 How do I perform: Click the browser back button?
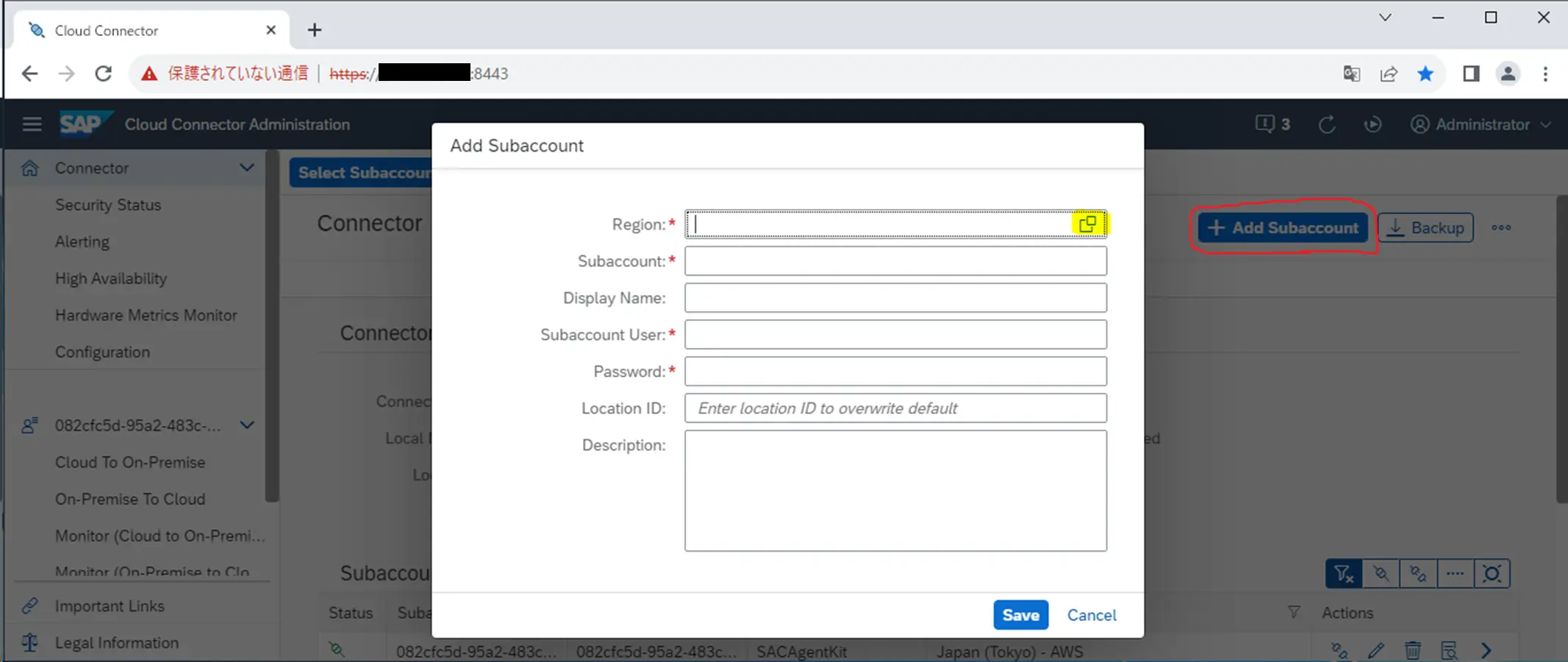(x=29, y=74)
